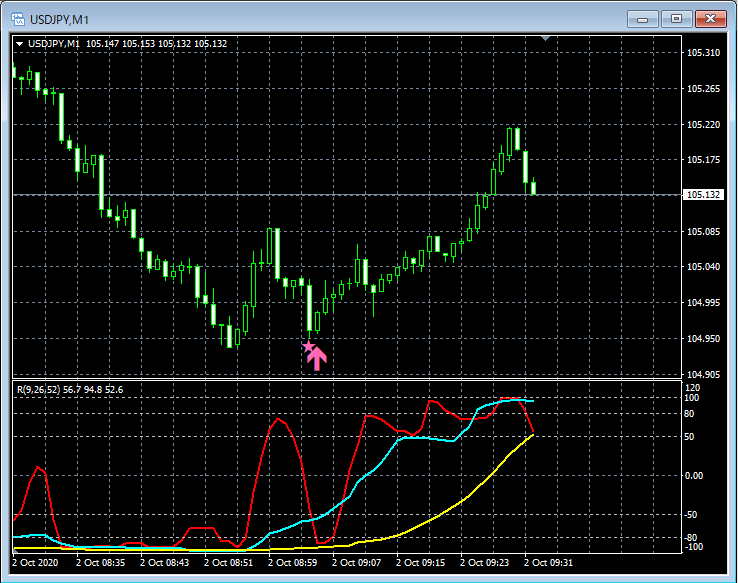Expand the chart symbol dropdown triangle
Screen dimensions: 738x583
[x=20, y=44]
